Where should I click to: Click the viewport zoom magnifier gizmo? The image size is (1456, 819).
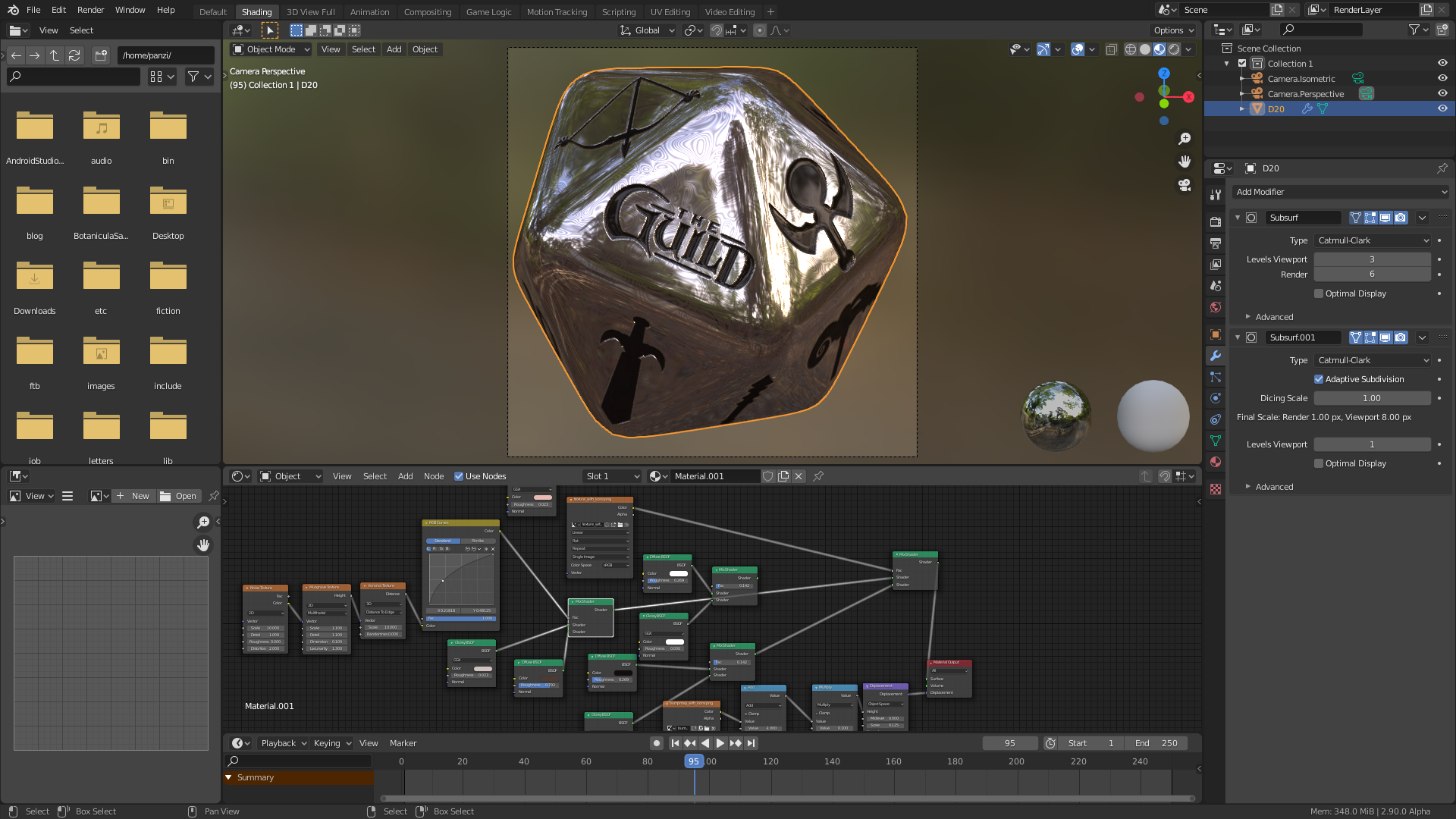[1185, 139]
